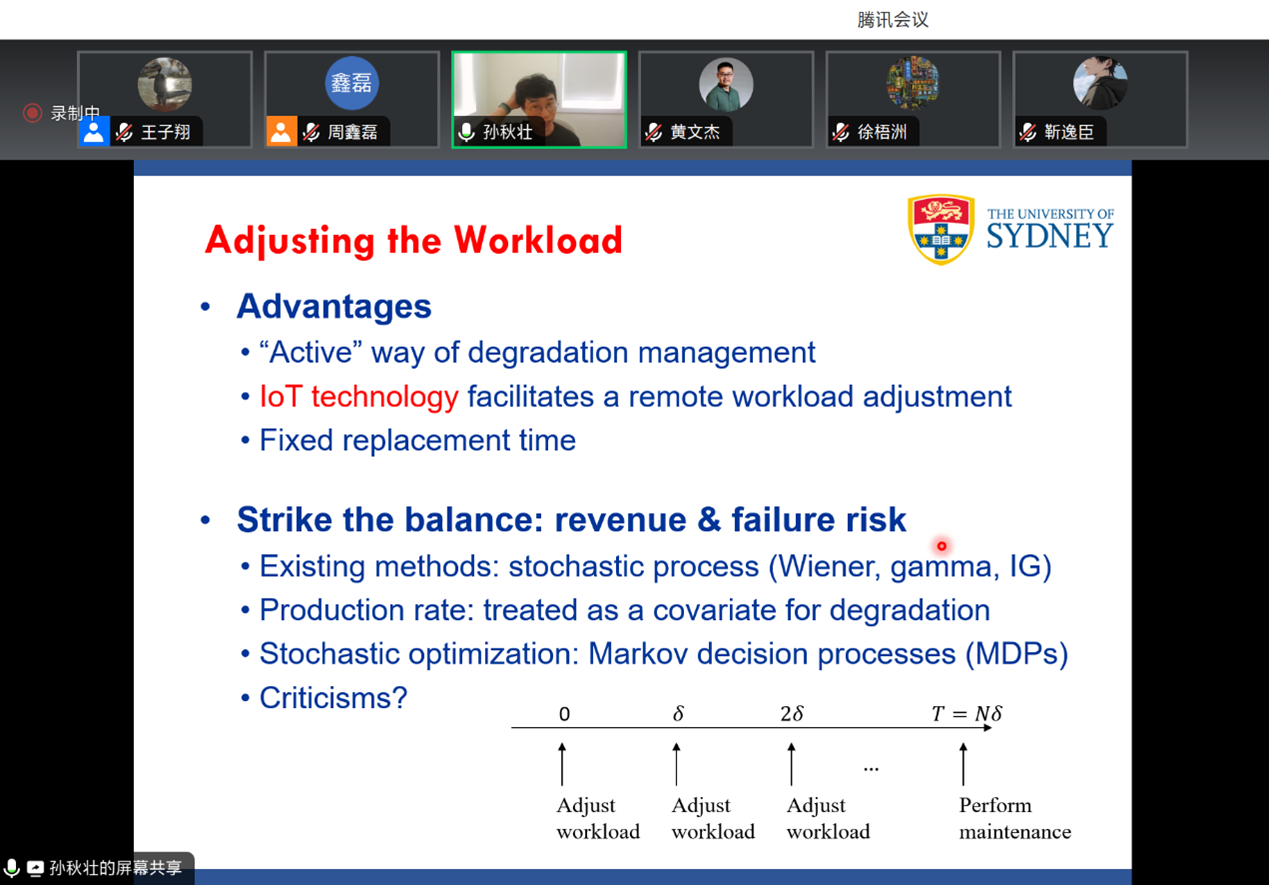Image resolution: width=1269 pixels, height=885 pixels.
Task: Click the muted mic icon beside 靳逸臣
Action: click(1028, 132)
